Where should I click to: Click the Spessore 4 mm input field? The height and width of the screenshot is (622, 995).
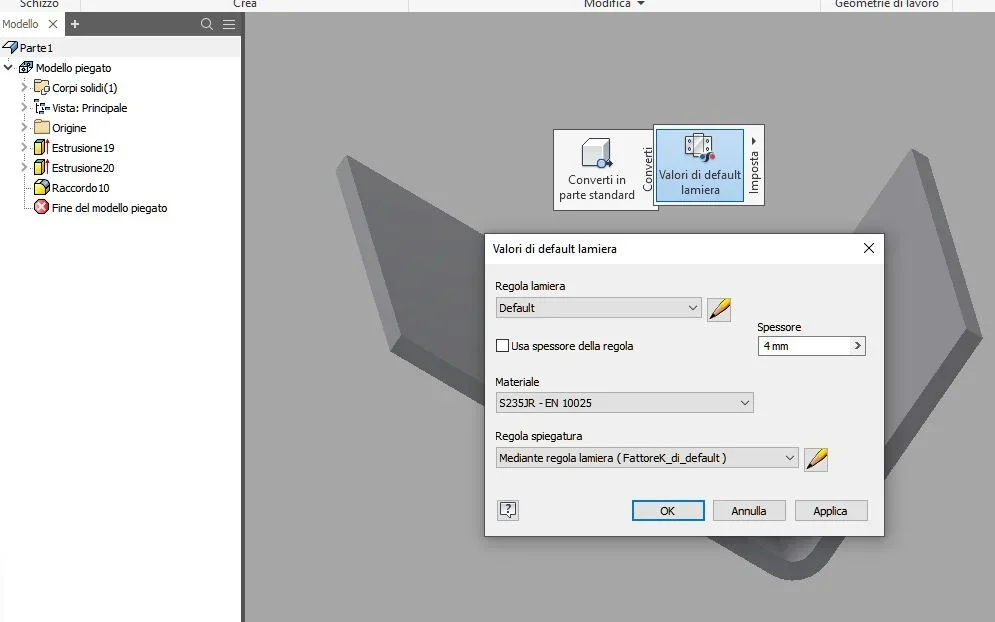805,346
